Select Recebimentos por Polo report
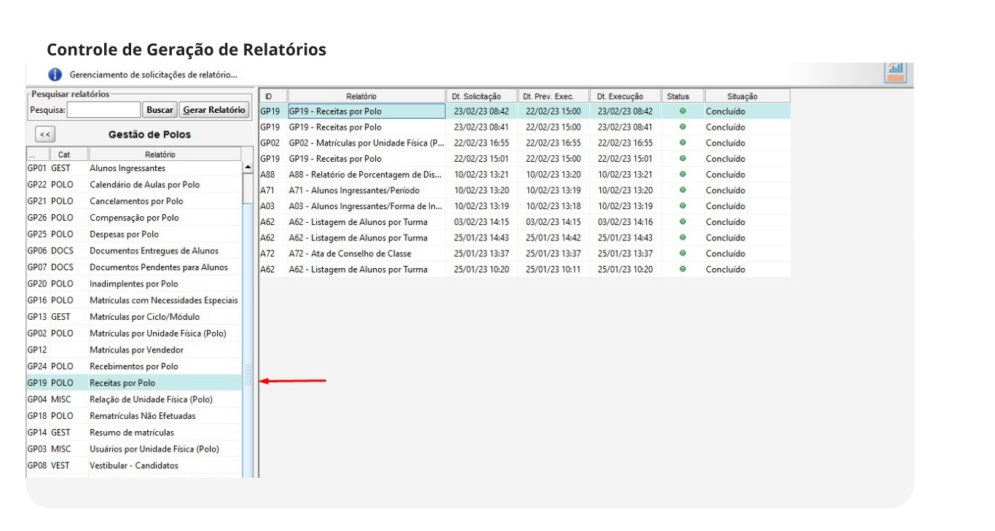The width and height of the screenshot is (995, 531). tap(134, 366)
